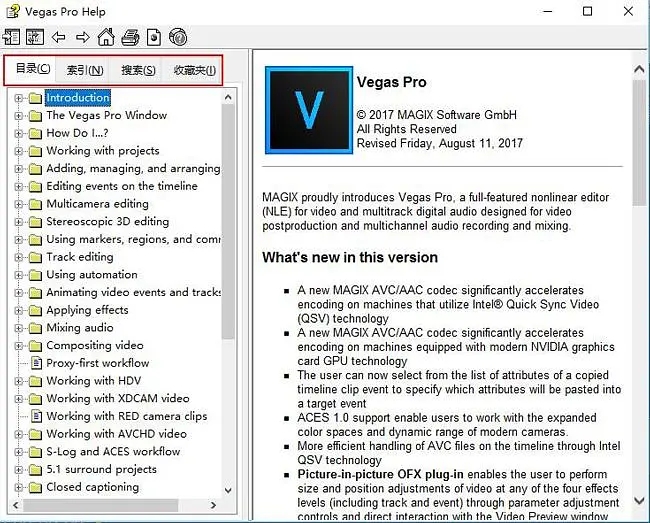650x523 pixels.
Task: Expand the Closed captioning node
Action: [x=18, y=487]
